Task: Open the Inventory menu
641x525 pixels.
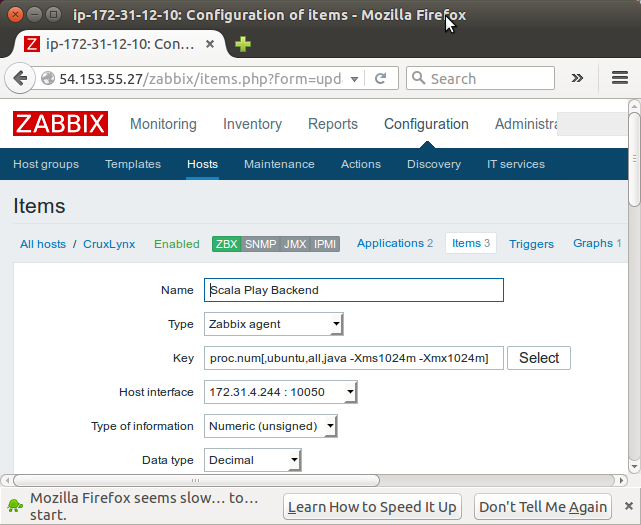Action: [x=252, y=124]
